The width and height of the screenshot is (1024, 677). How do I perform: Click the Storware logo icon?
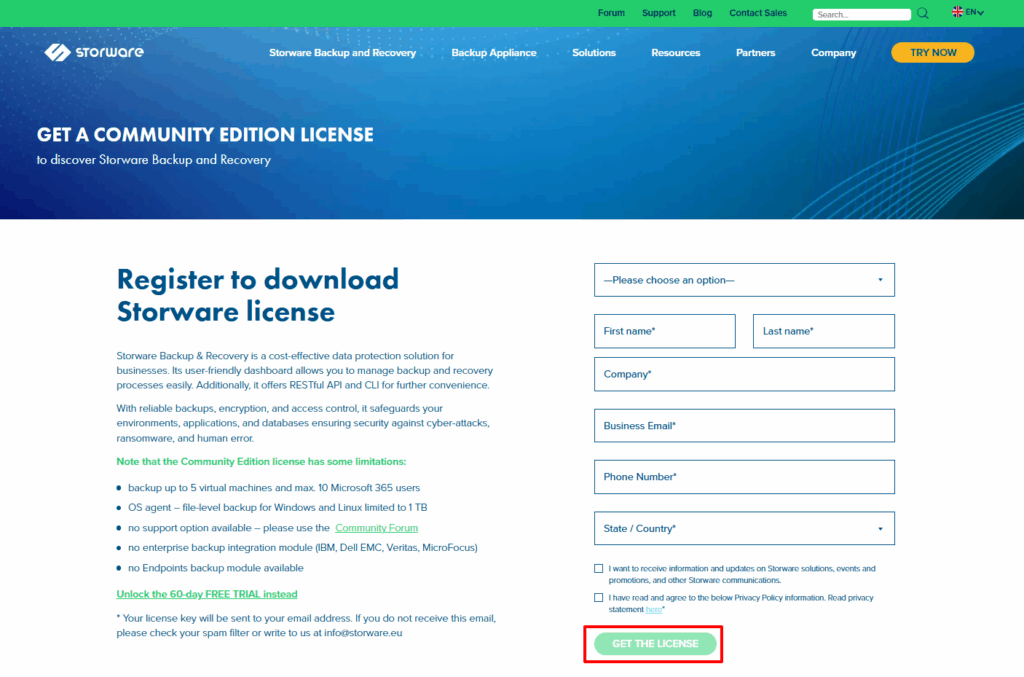pos(57,52)
